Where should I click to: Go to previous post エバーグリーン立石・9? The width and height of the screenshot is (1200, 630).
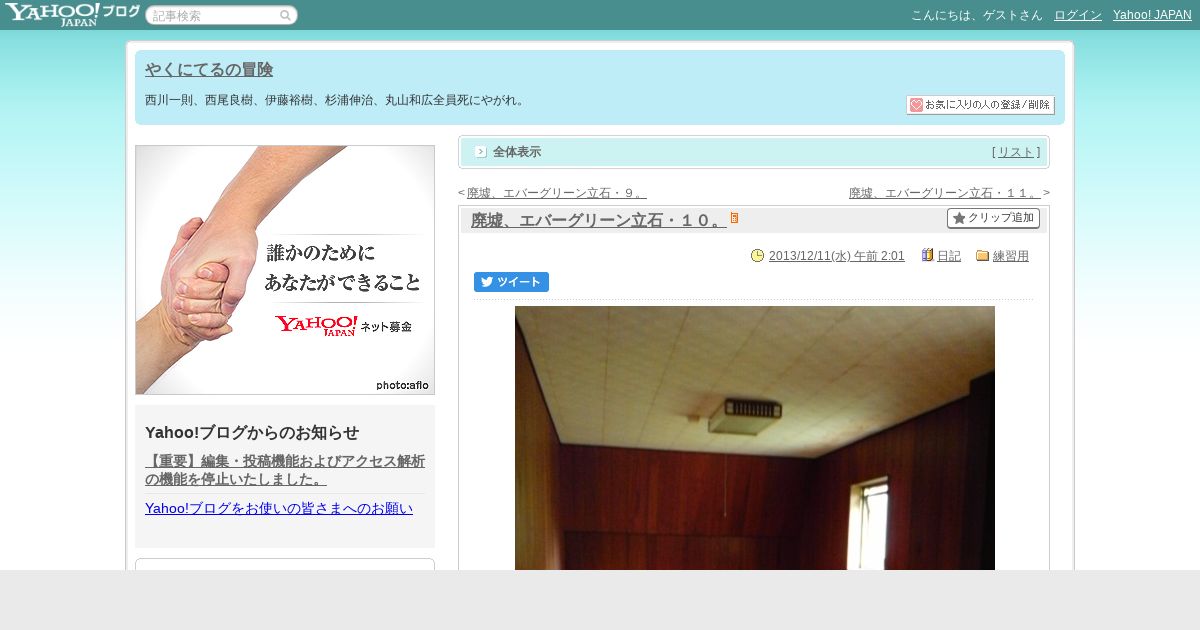pos(557,193)
